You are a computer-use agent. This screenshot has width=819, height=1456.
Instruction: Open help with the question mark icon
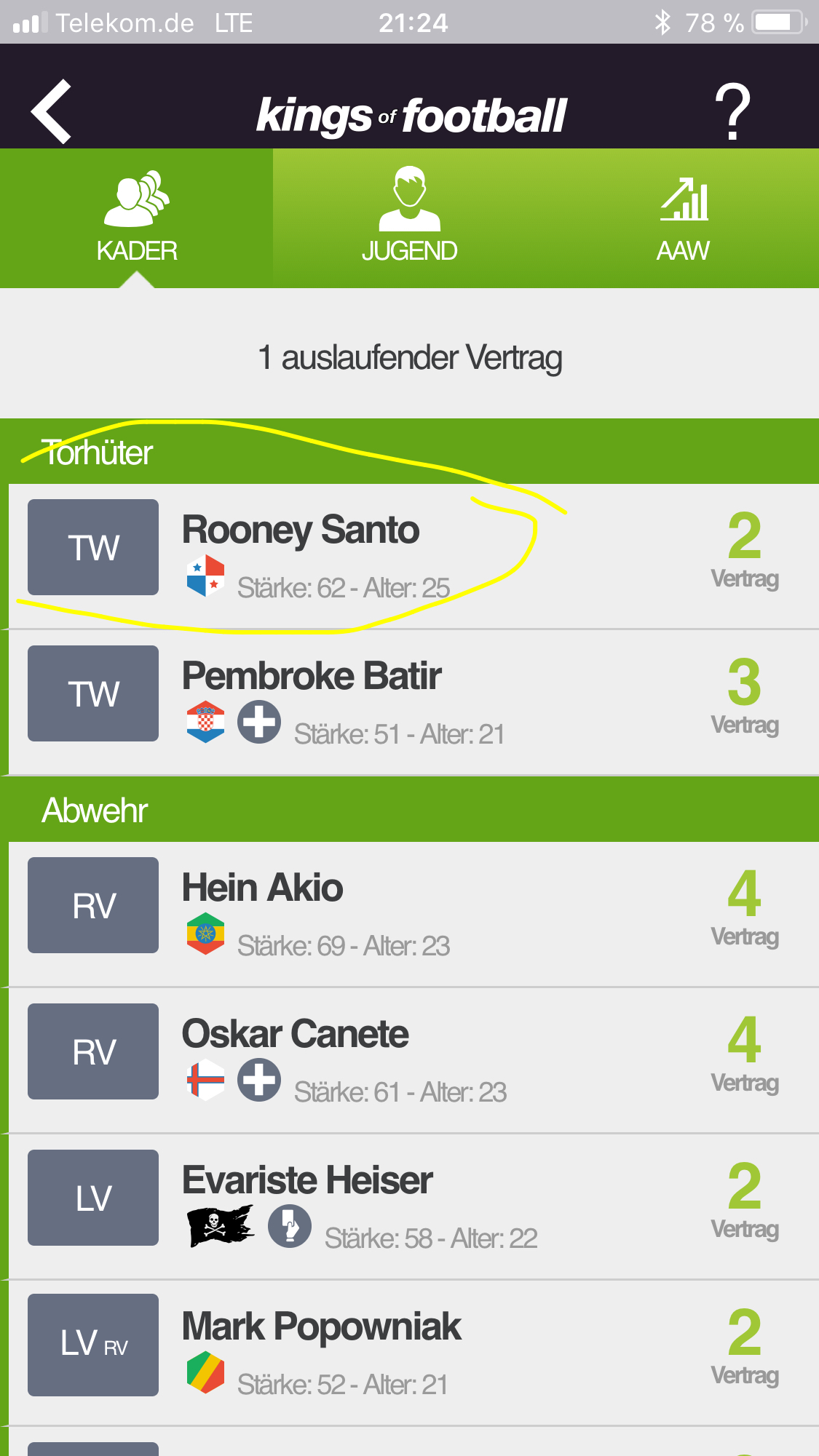(732, 111)
